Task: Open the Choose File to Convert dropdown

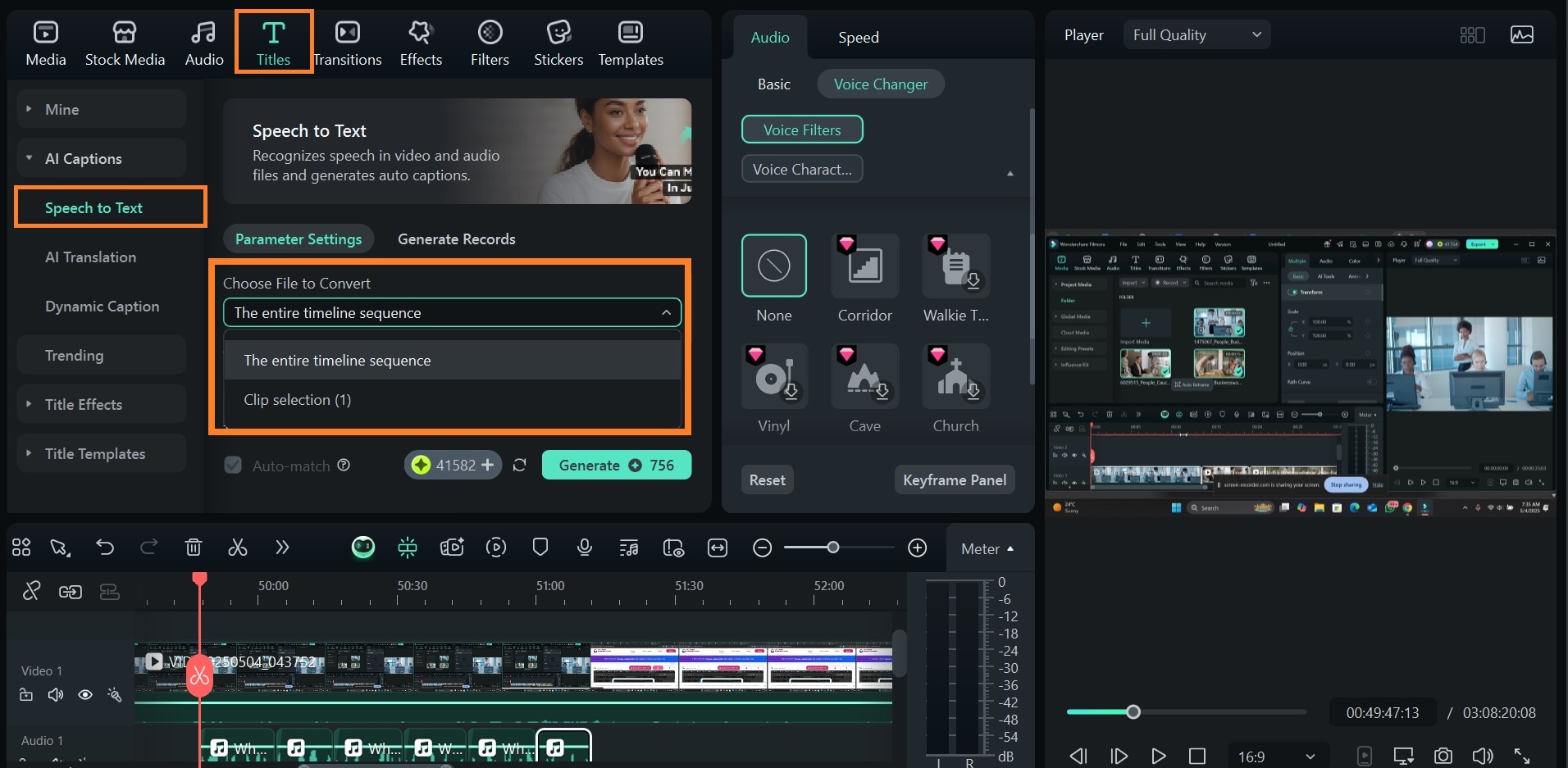Action: pyautogui.click(x=452, y=312)
